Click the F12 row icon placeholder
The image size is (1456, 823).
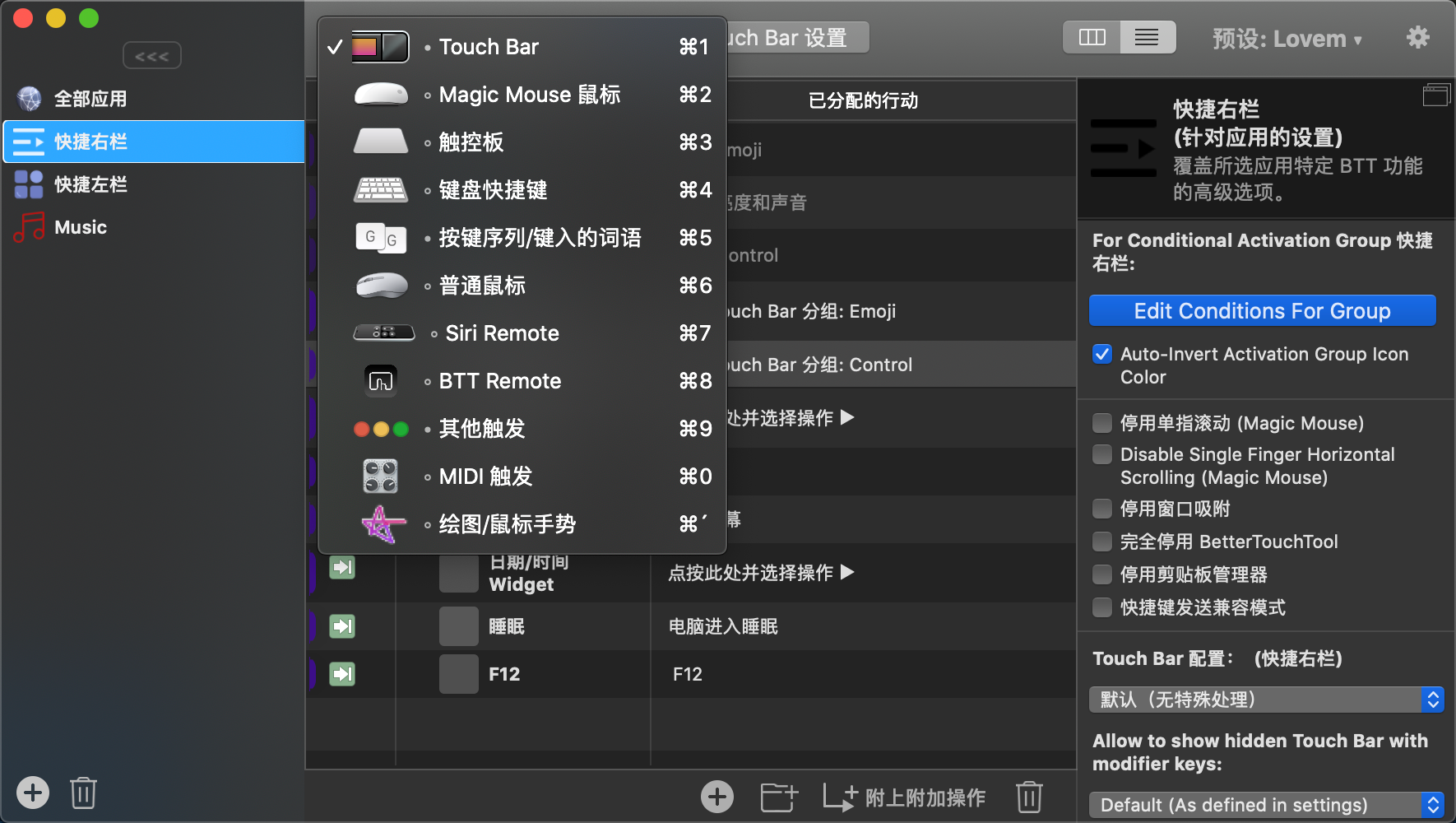point(459,674)
